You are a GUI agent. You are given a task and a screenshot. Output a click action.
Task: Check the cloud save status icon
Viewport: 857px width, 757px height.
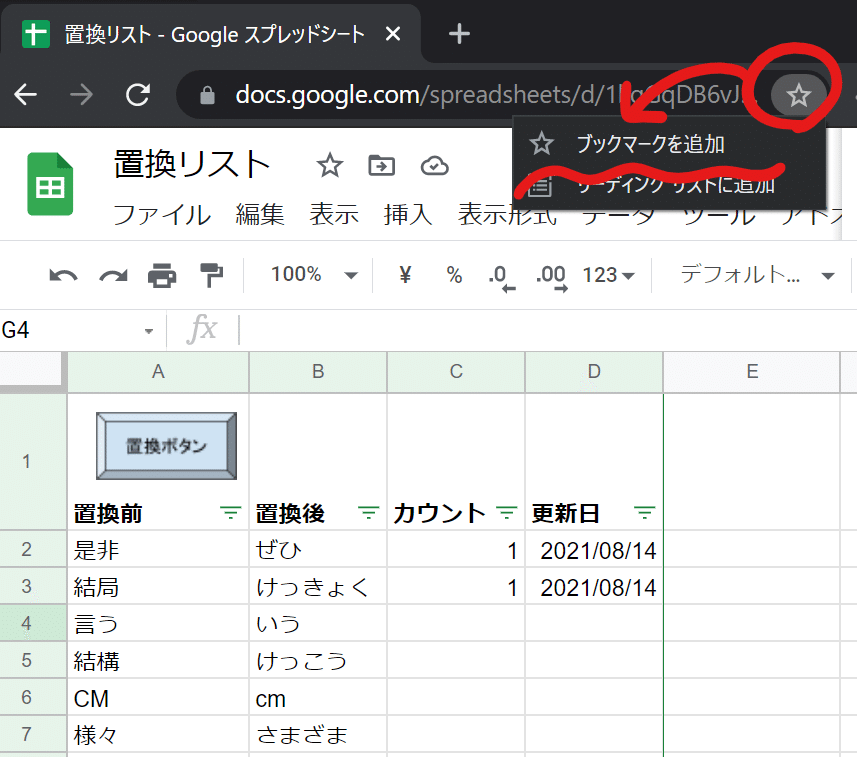tap(435, 166)
